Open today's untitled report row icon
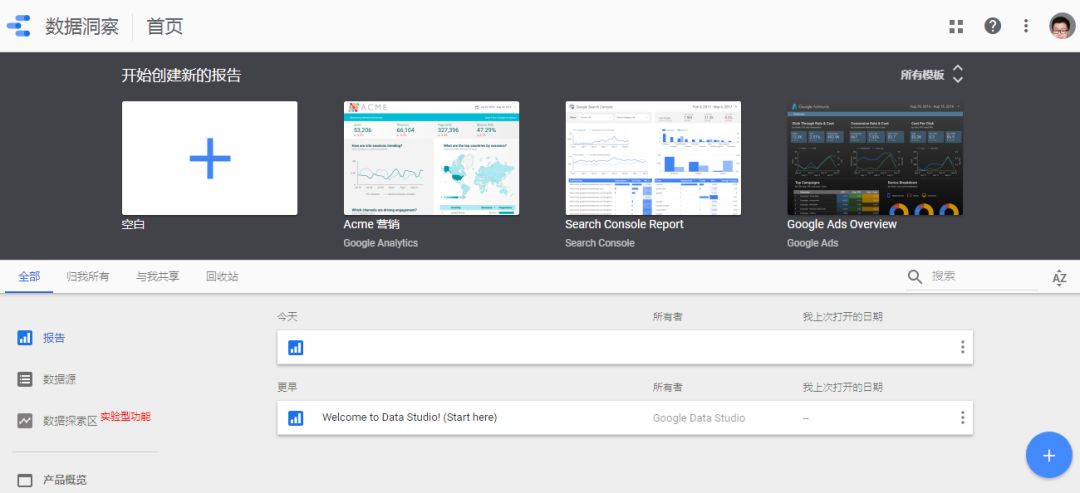The width and height of the screenshot is (1080, 493). (x=295, y=348)
